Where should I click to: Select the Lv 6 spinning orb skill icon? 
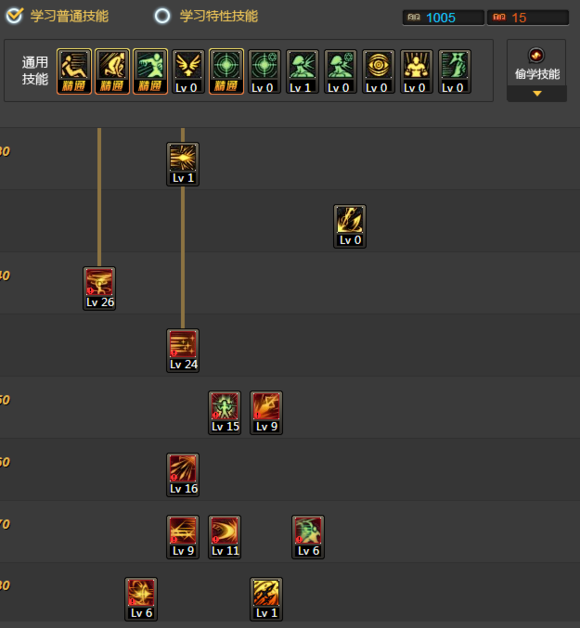click(141, 599)
